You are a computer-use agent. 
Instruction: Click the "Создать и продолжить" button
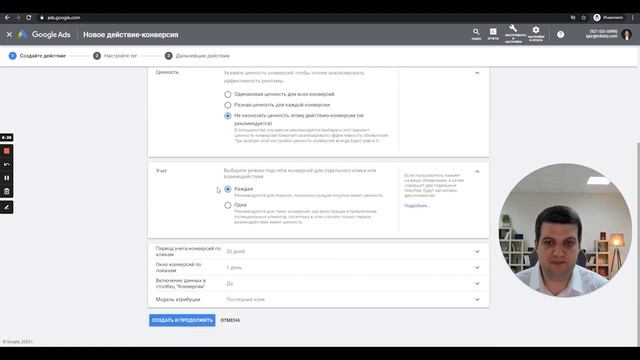(x=182, y=320)
